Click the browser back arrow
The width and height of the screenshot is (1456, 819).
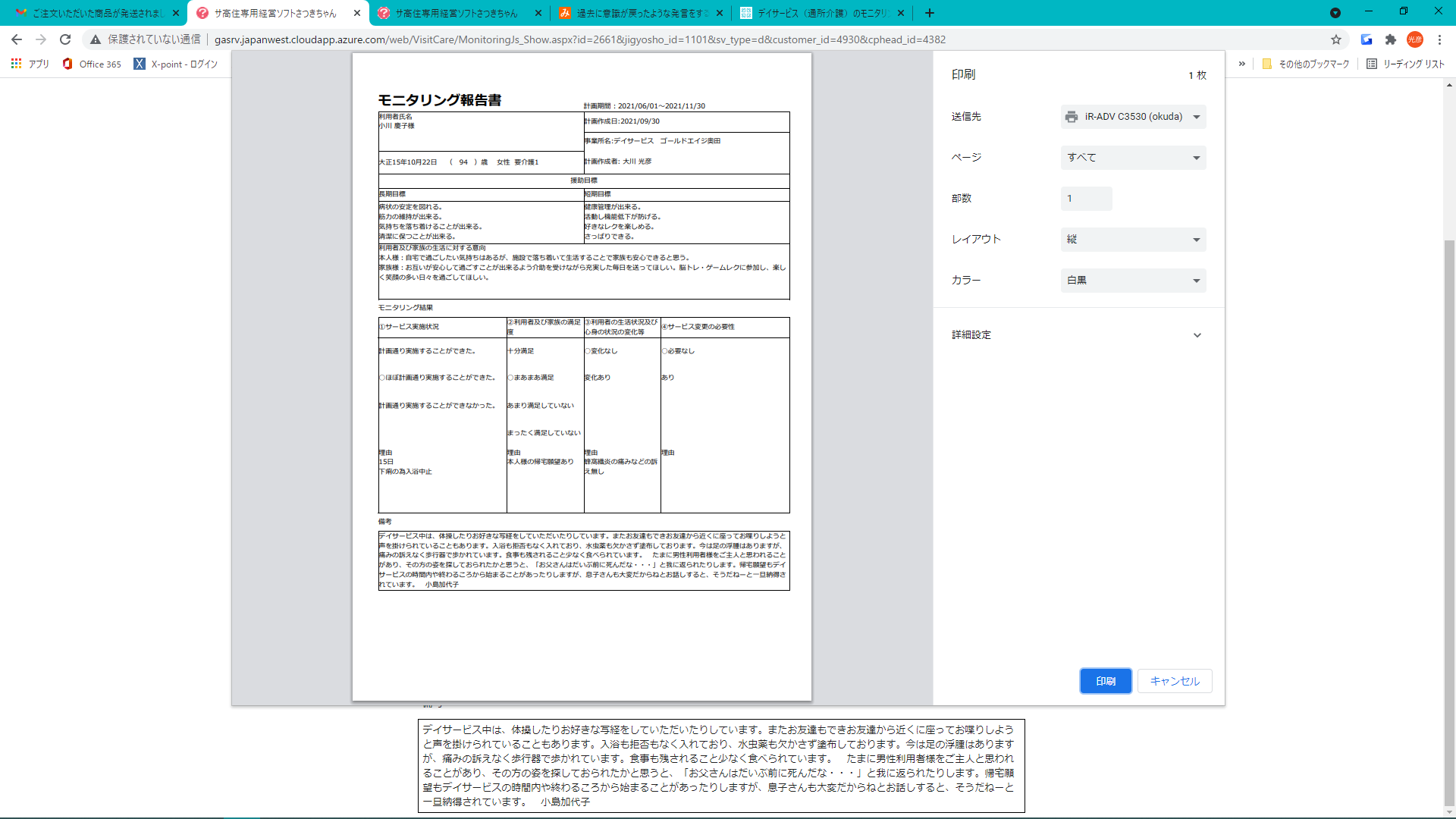tap(17, 39)
